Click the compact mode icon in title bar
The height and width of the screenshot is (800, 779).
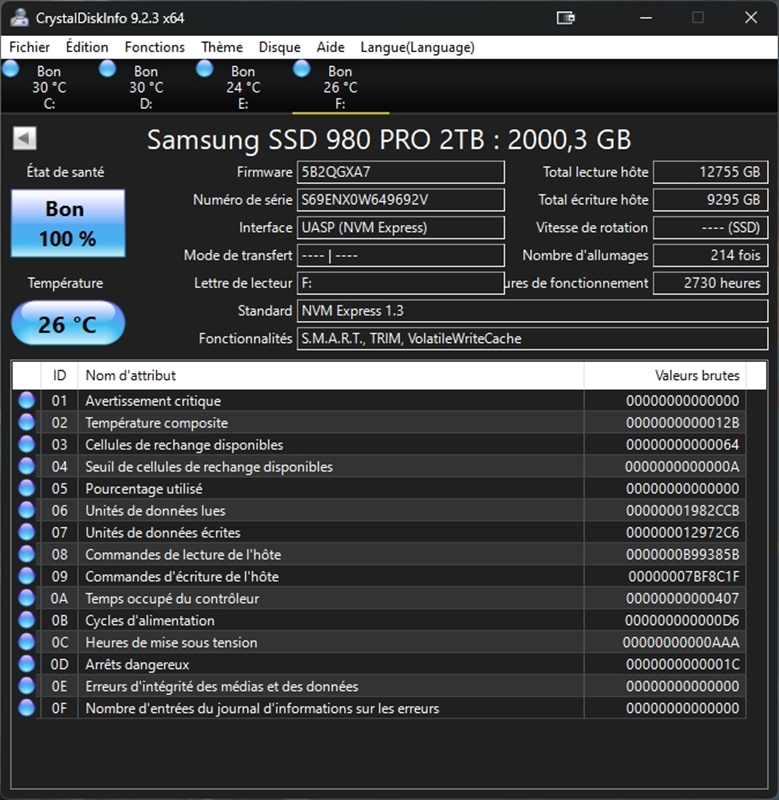click(x=566, y=18)
